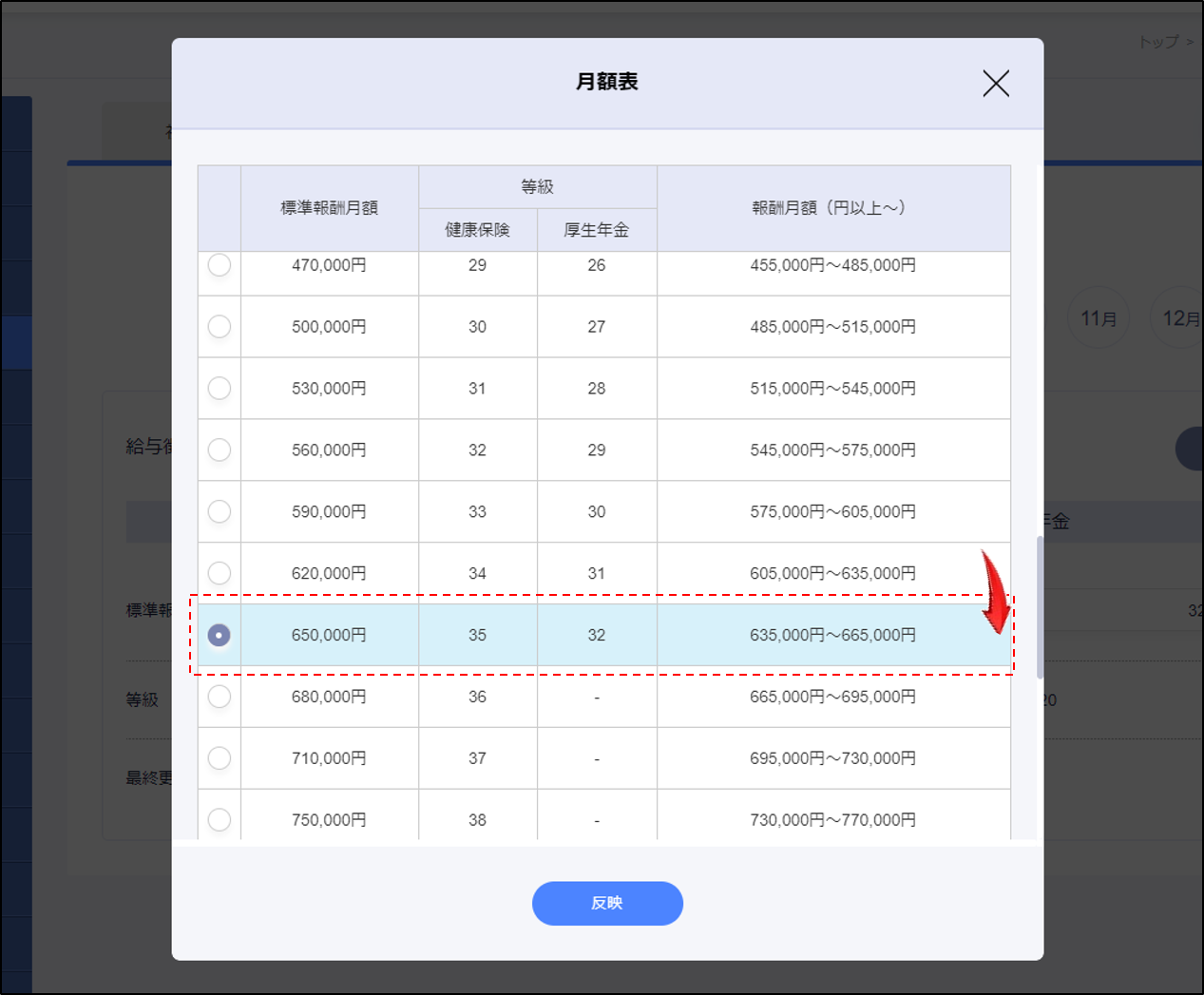Click the 健康保険 column header
Screen dimensions: 1204x995
(477, 230)
